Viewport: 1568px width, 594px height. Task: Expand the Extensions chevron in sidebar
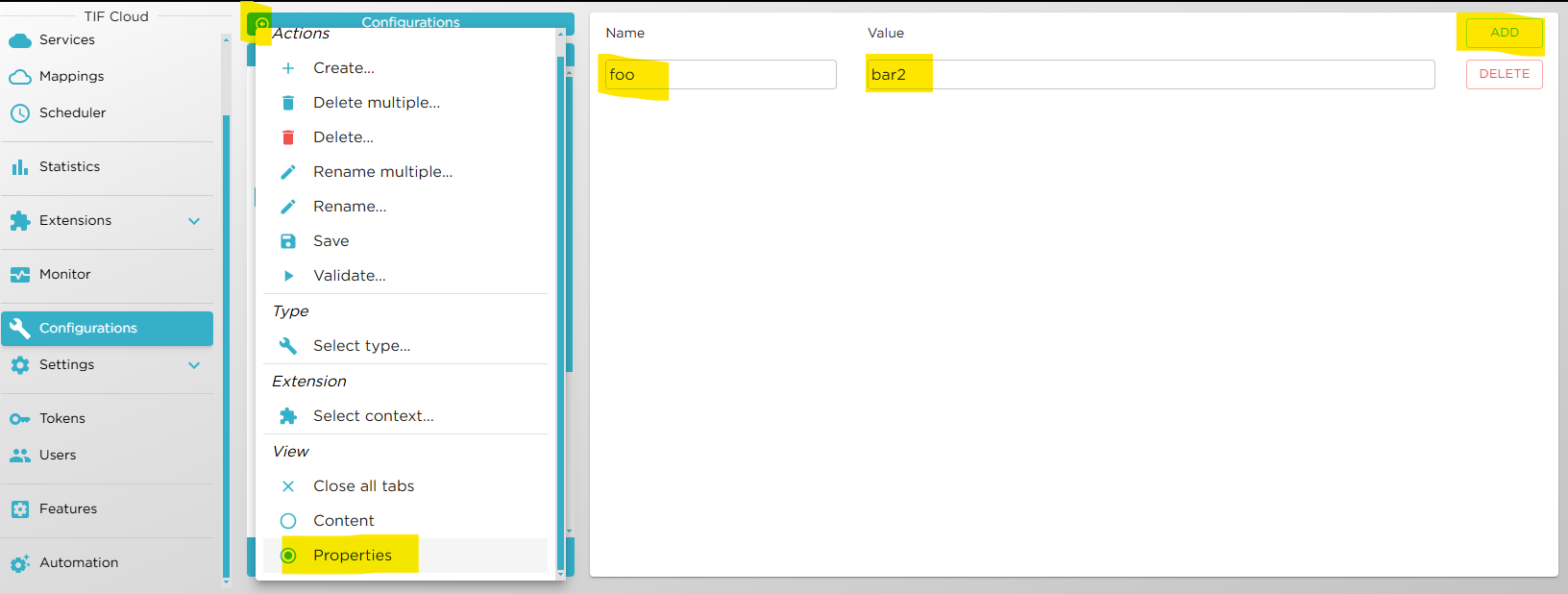pos(194,221)
